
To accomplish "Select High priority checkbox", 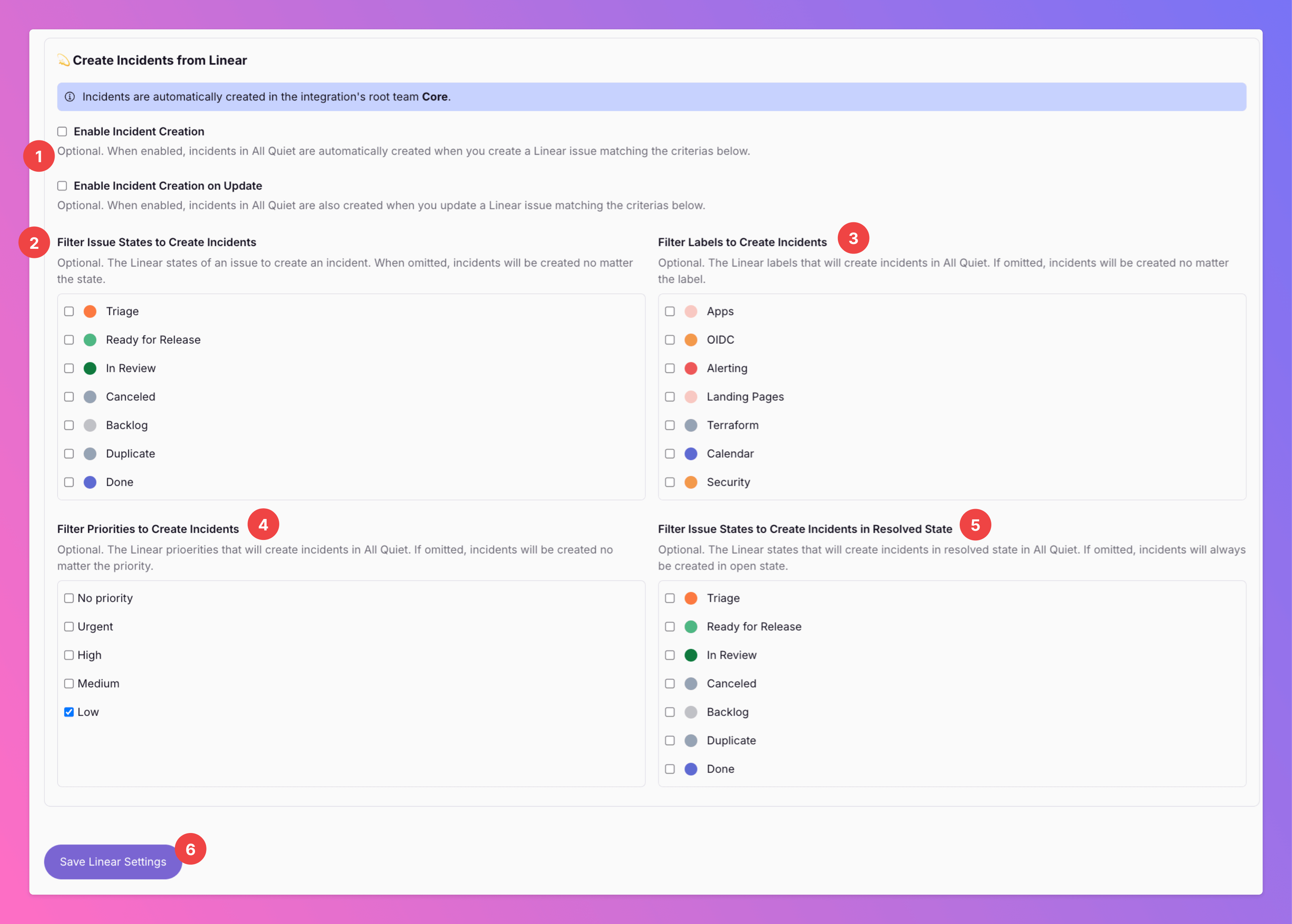I will 69,655.
